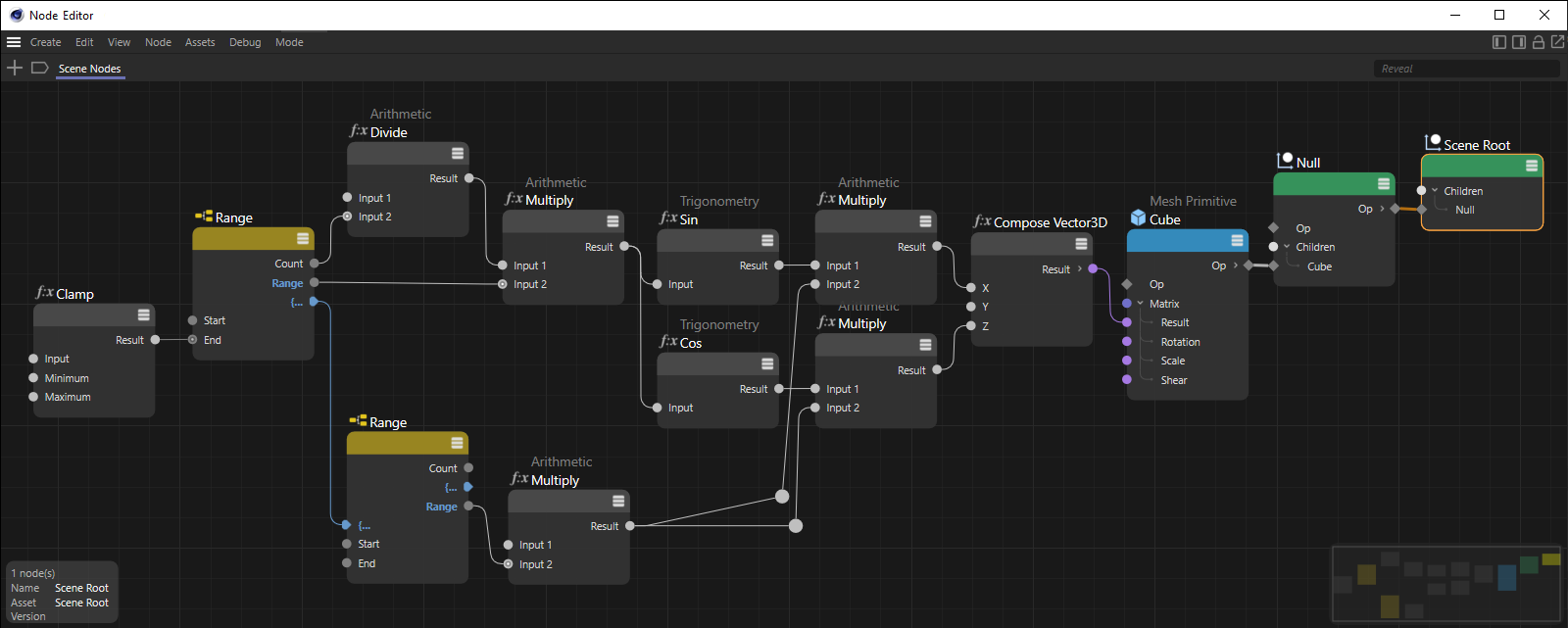Viewport: 1568px width, 628px height.
Task: Open the hamburger menu in the menu bar
Action: click(x=14, y=42)
